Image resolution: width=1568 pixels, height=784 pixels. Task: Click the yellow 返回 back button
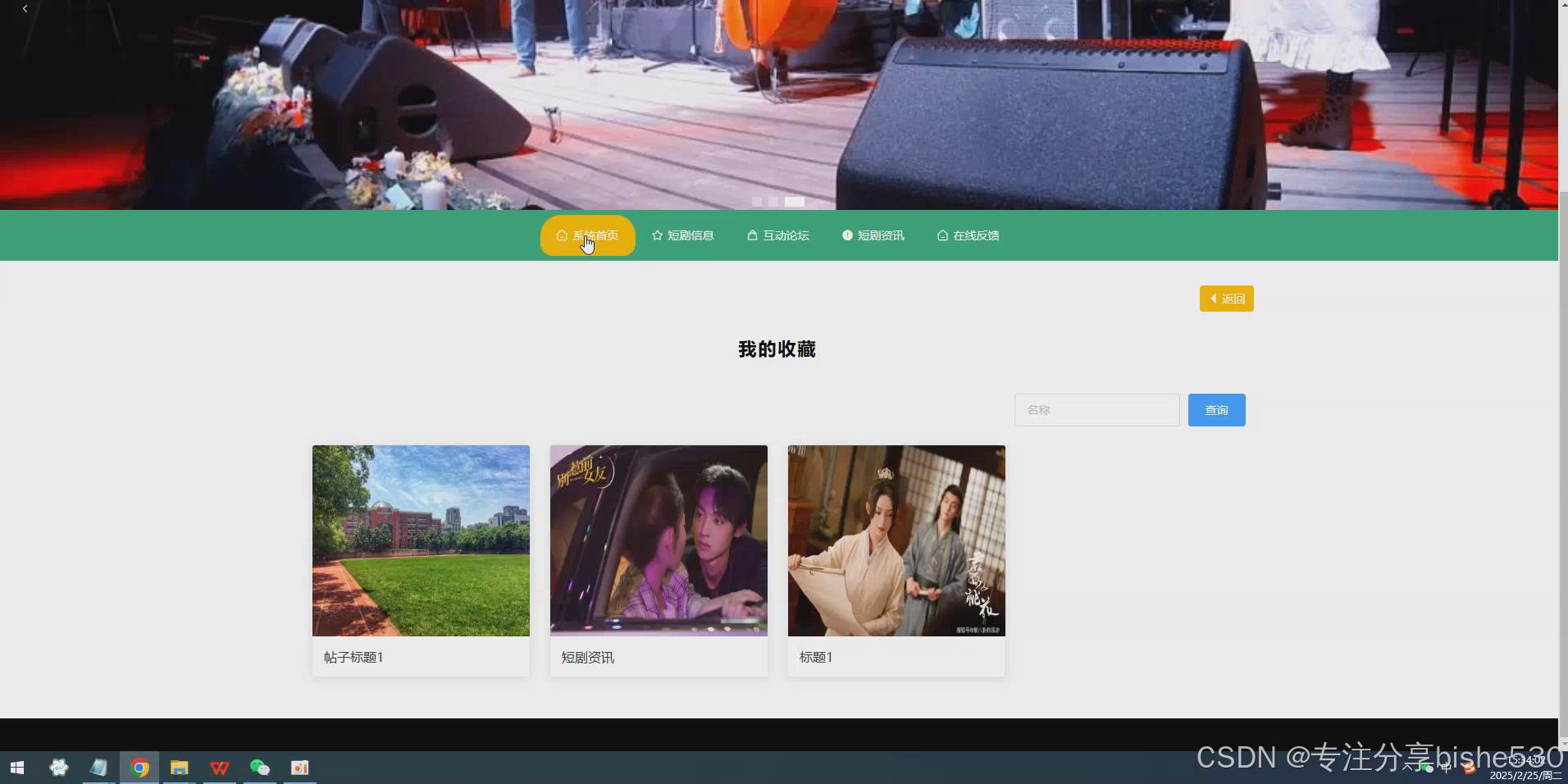pyautogui.click(x=1226, y=299)
